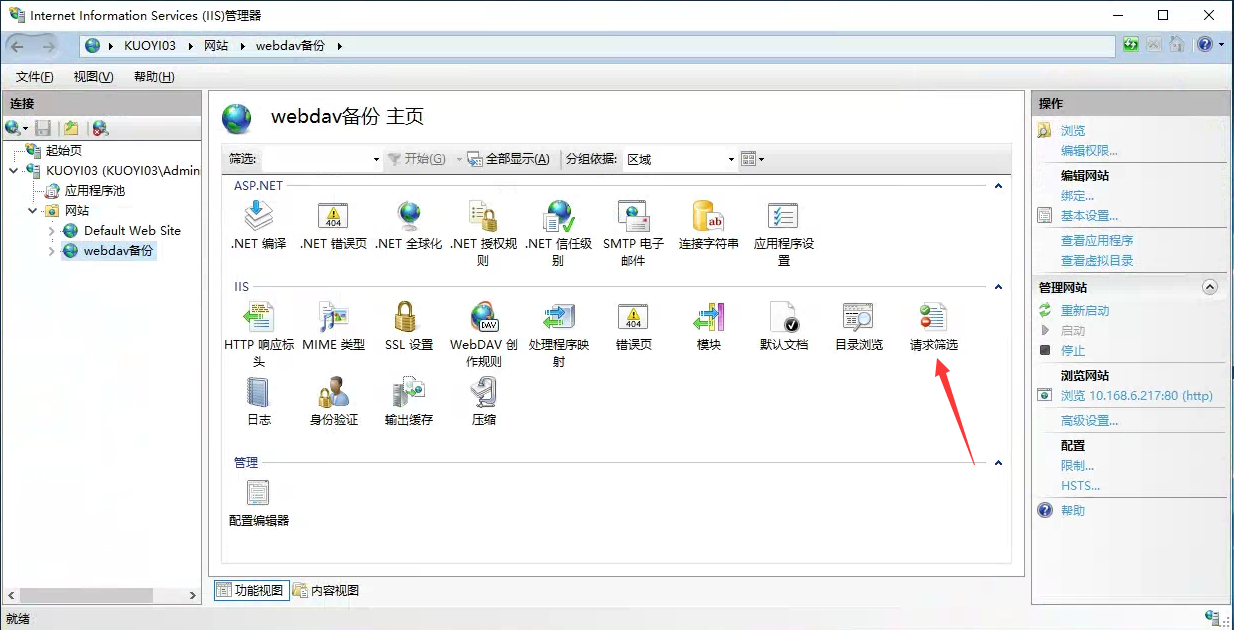The image size is (1234, 630).
Task: Open the WebDAV 创作规则 feature
Action: coord(484,334)
